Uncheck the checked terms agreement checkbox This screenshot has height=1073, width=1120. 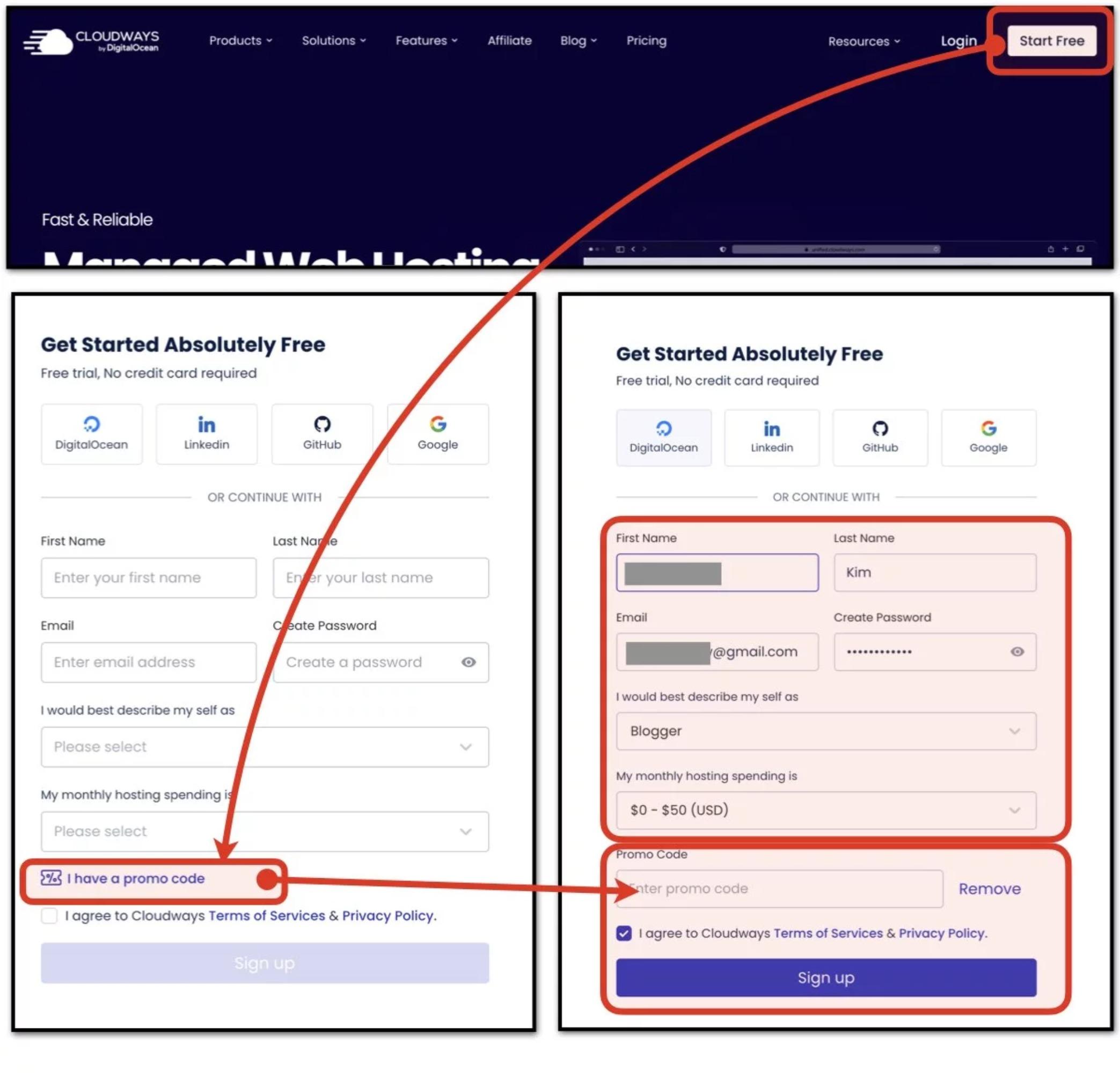click(x=624, y=933)
